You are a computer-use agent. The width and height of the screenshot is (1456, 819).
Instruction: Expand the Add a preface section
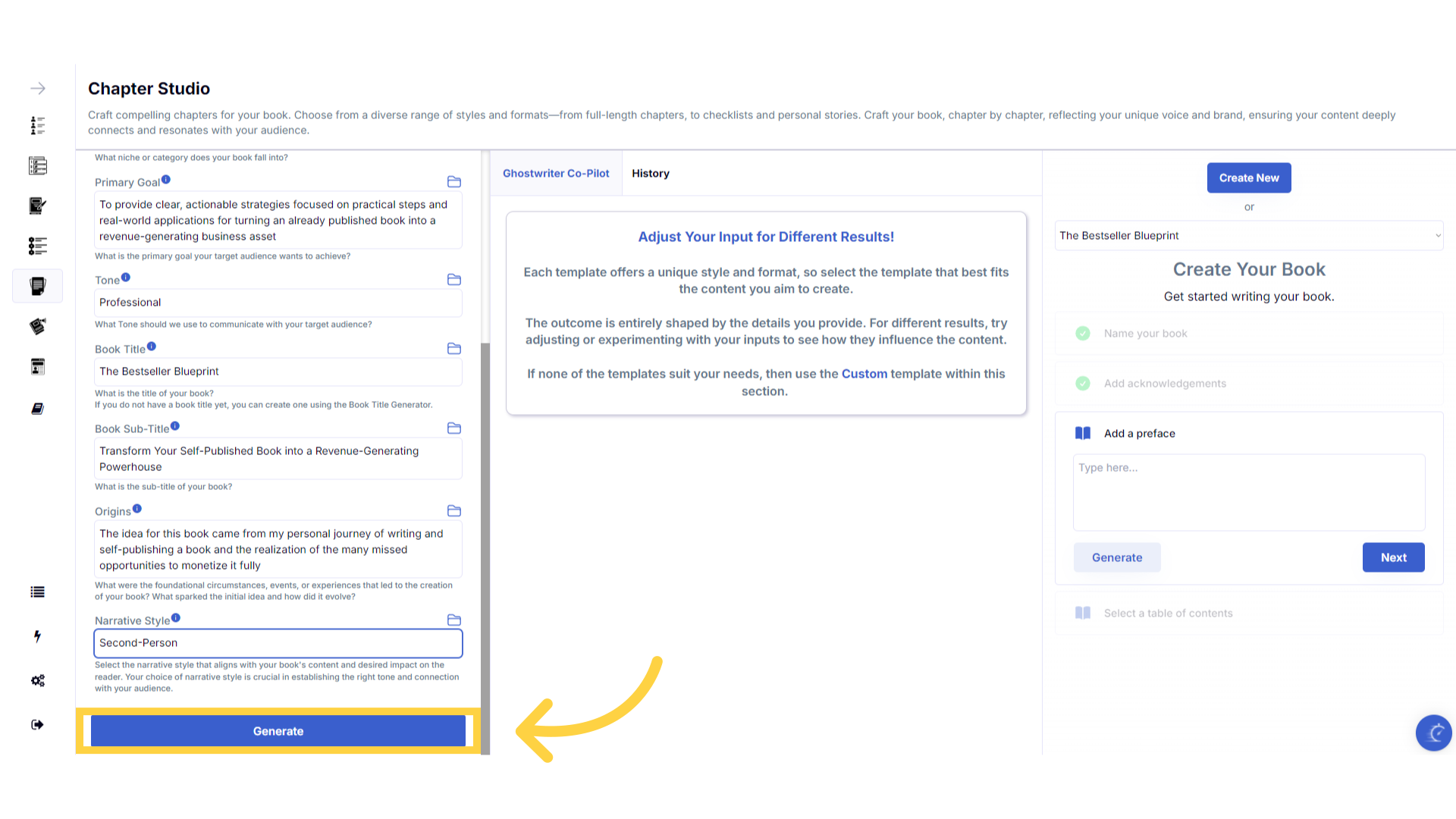click(x=1139, y=434)
